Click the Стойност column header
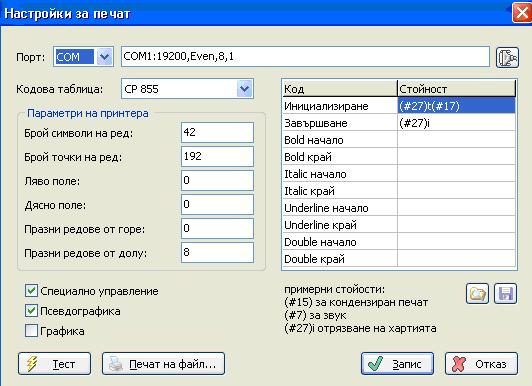 coord(456,89)
